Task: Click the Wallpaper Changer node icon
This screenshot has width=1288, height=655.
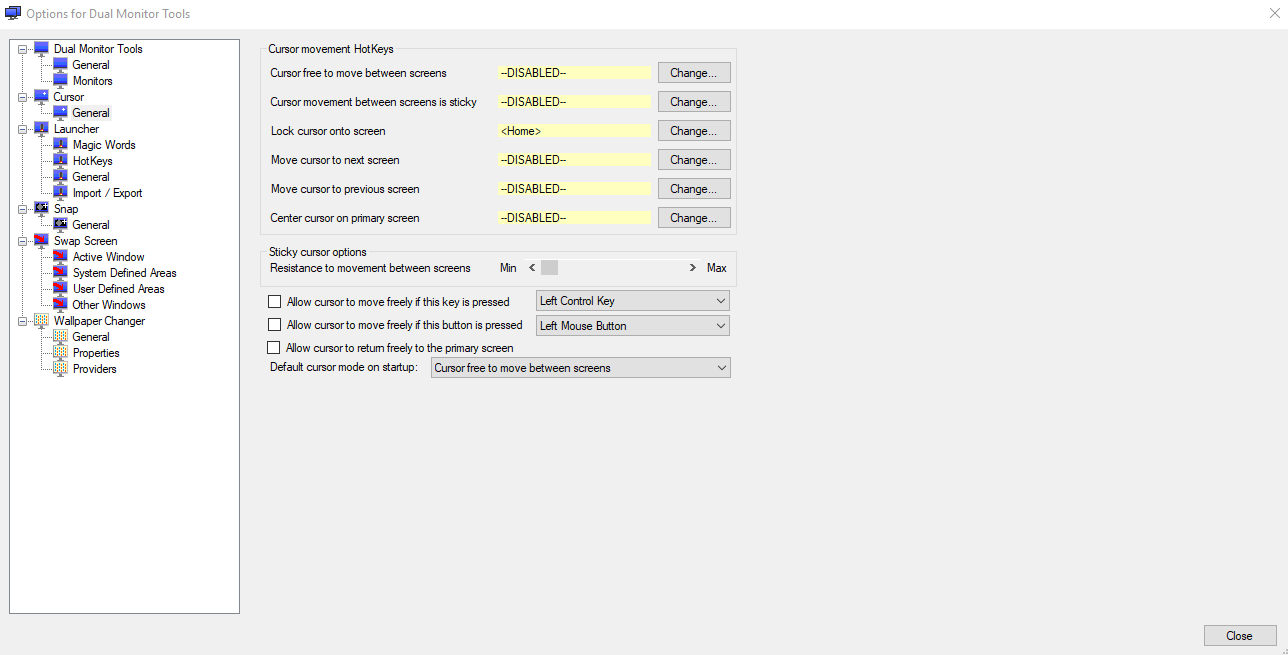Action: click(x=41, y=321)
